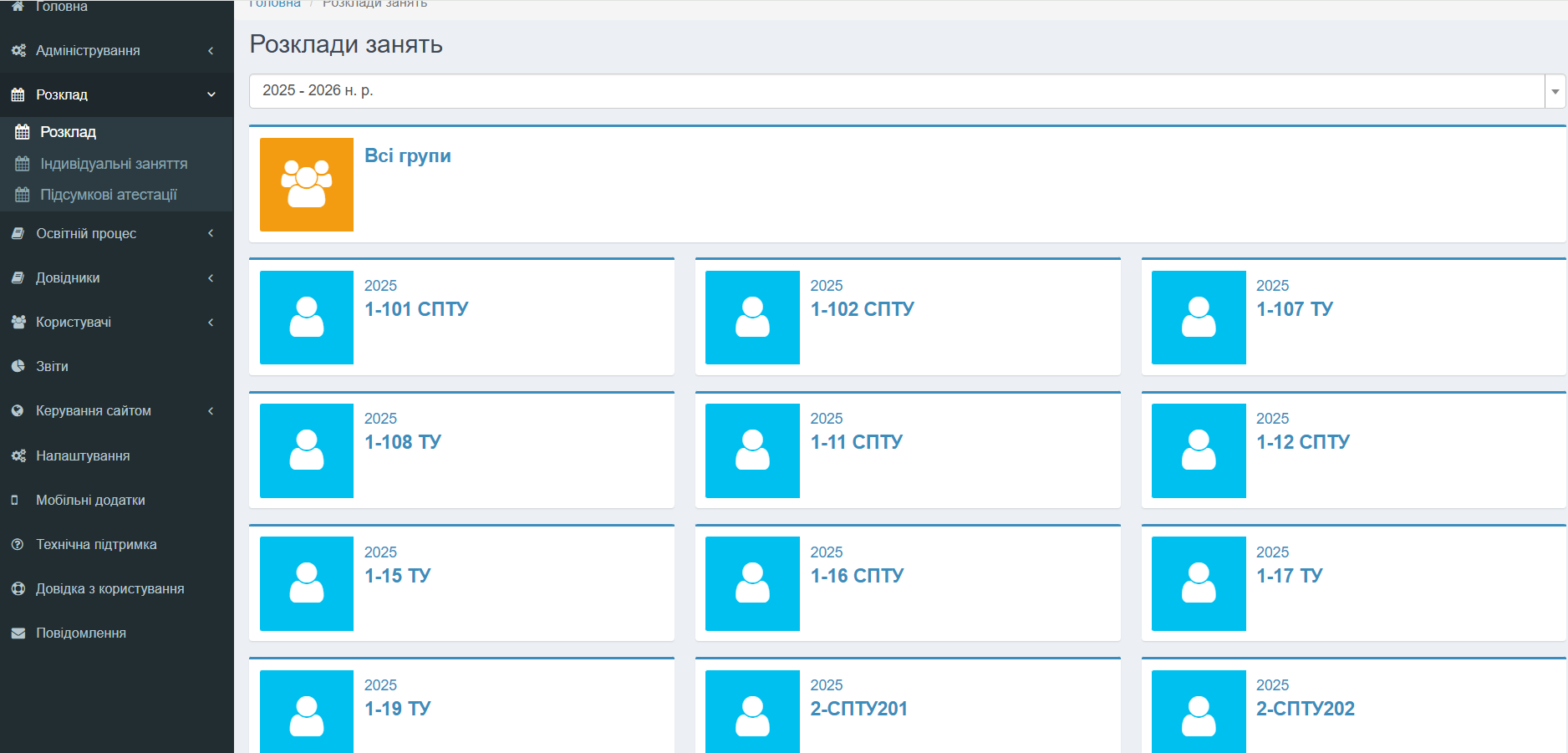Click the 1-11 СПТУ group user icon
The width and height of the screenshot is (1568, 753).
[x=752, y=450]
